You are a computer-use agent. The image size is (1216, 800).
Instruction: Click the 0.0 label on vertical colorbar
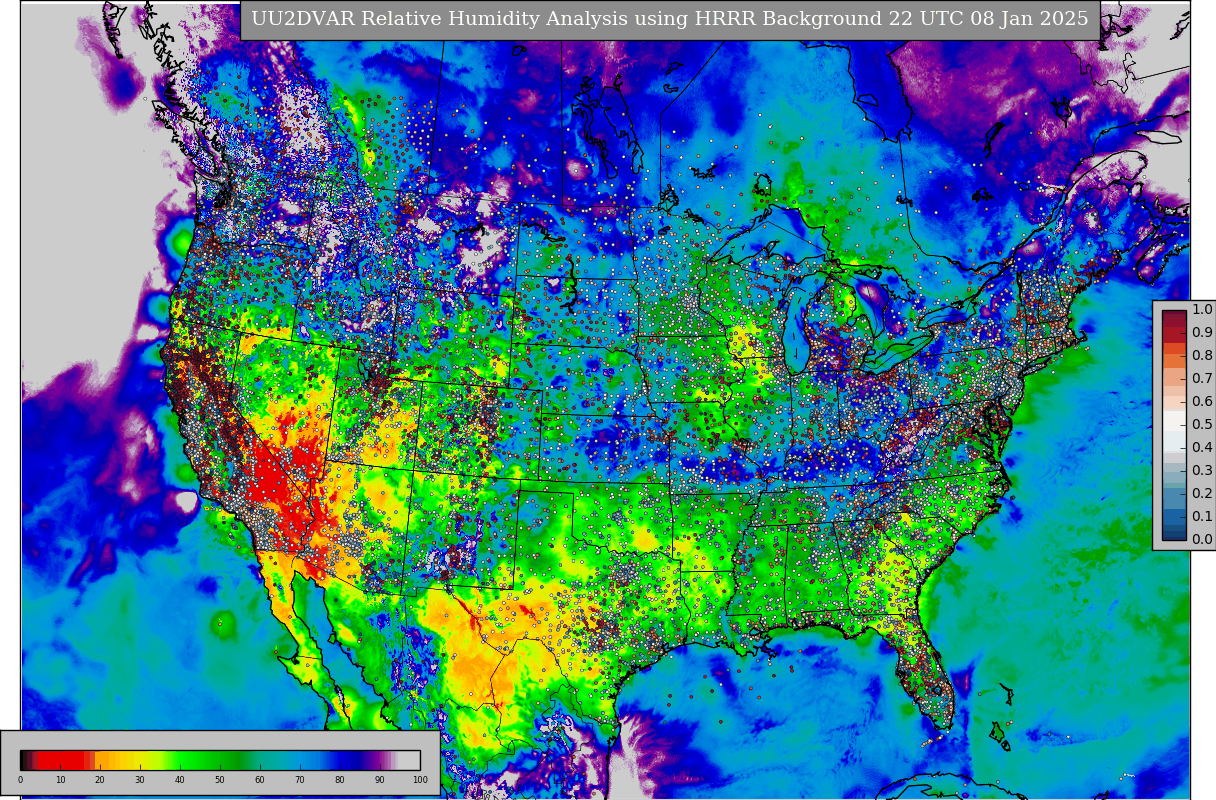(1202, 540)
